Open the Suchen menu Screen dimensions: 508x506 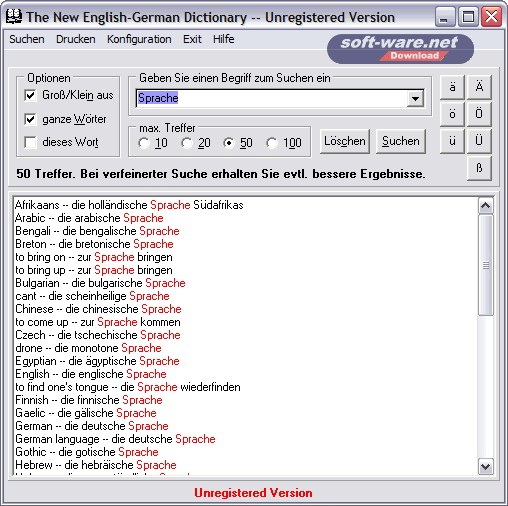(x=27, y=39)
